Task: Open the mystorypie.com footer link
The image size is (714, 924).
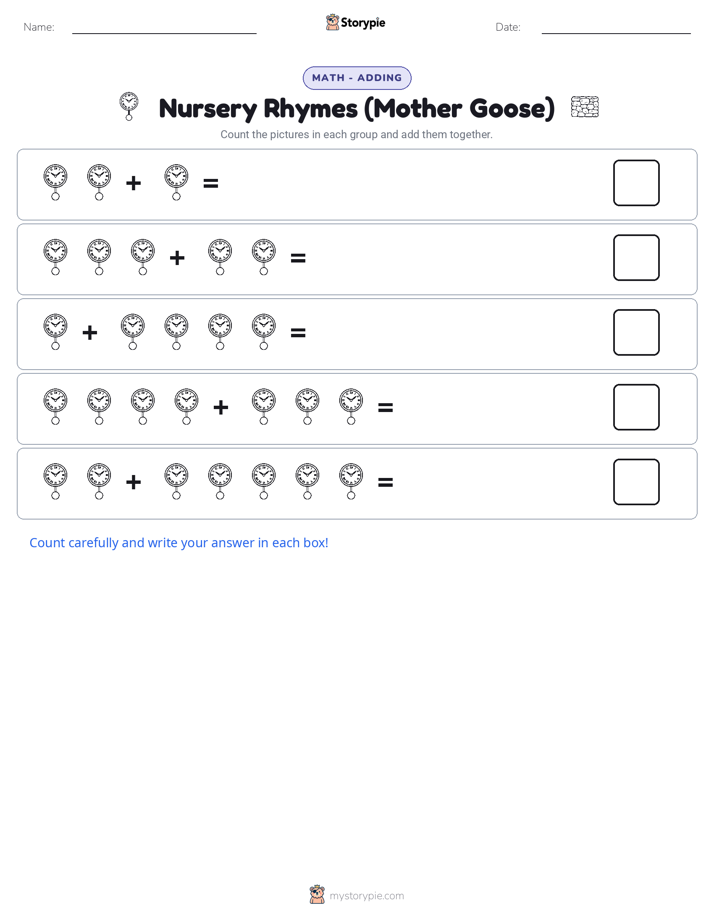Action: coord(366,896)
